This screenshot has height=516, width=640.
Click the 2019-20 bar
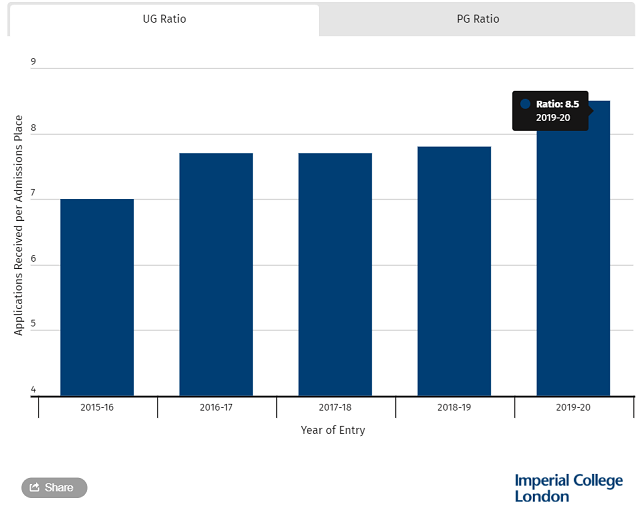(573, 261)
